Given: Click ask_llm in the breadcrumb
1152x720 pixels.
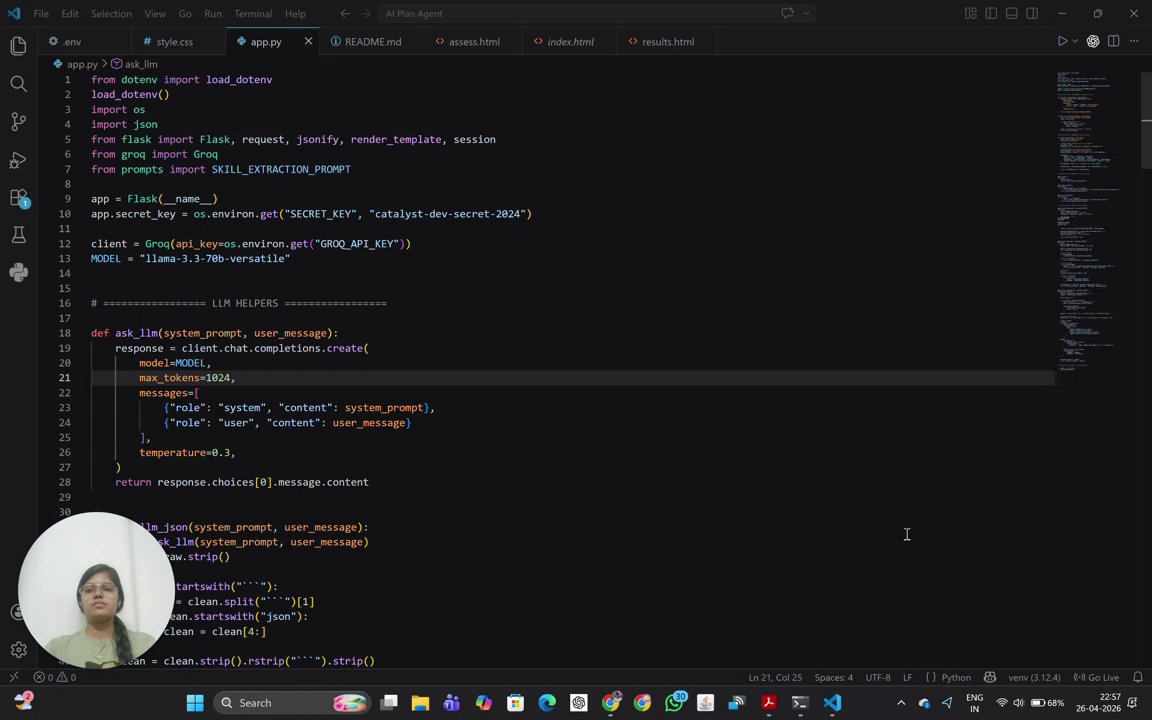Looking at the screenshot, I should 140,64.
